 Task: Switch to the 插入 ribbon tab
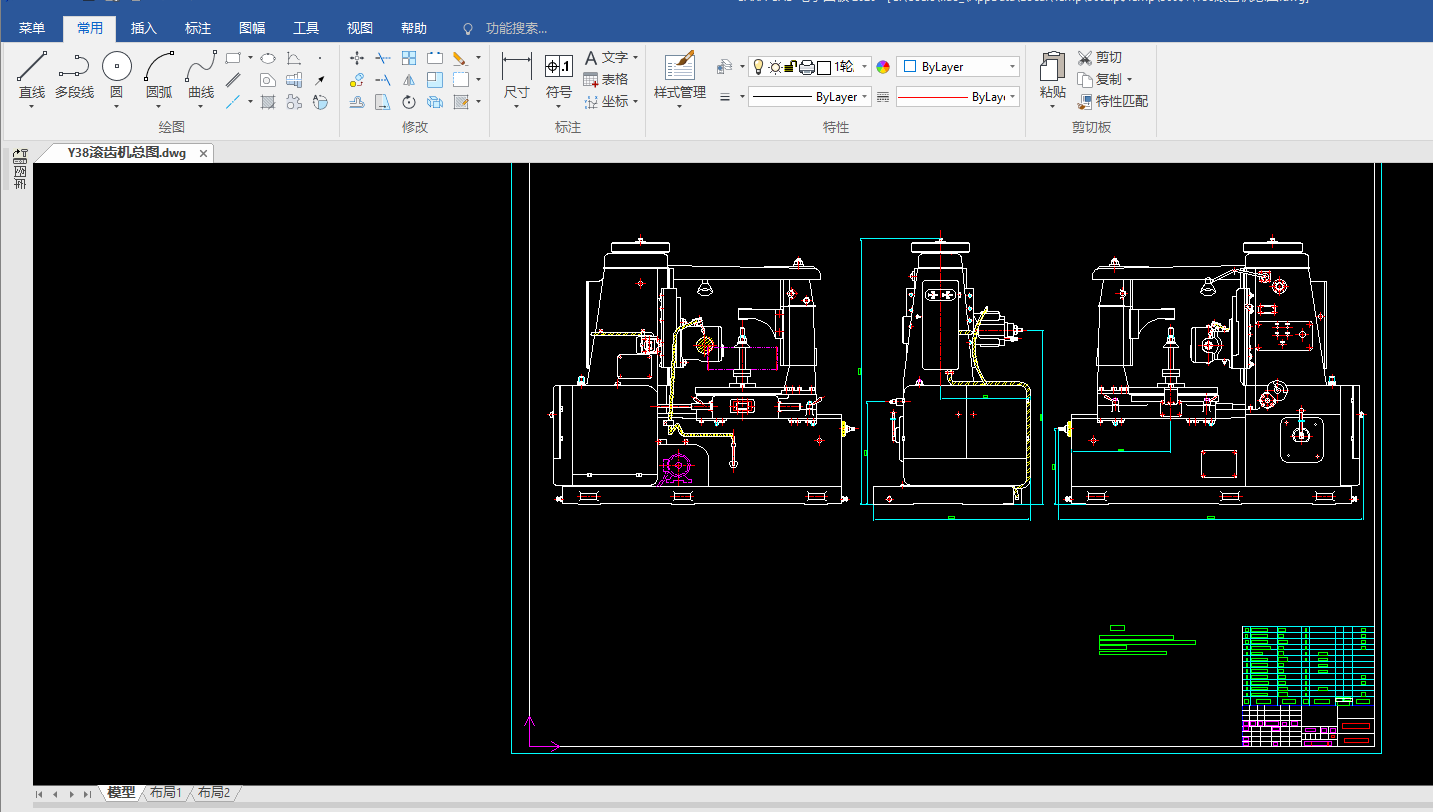coord(144,28)
